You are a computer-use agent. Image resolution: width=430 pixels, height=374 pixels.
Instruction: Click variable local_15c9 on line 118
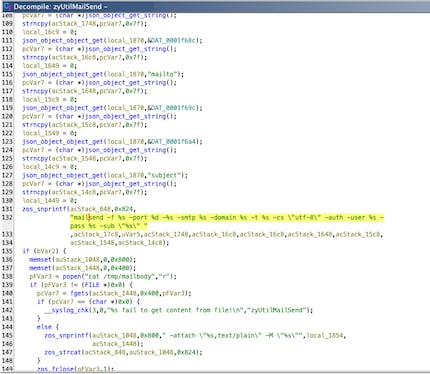tap(41, 99)
